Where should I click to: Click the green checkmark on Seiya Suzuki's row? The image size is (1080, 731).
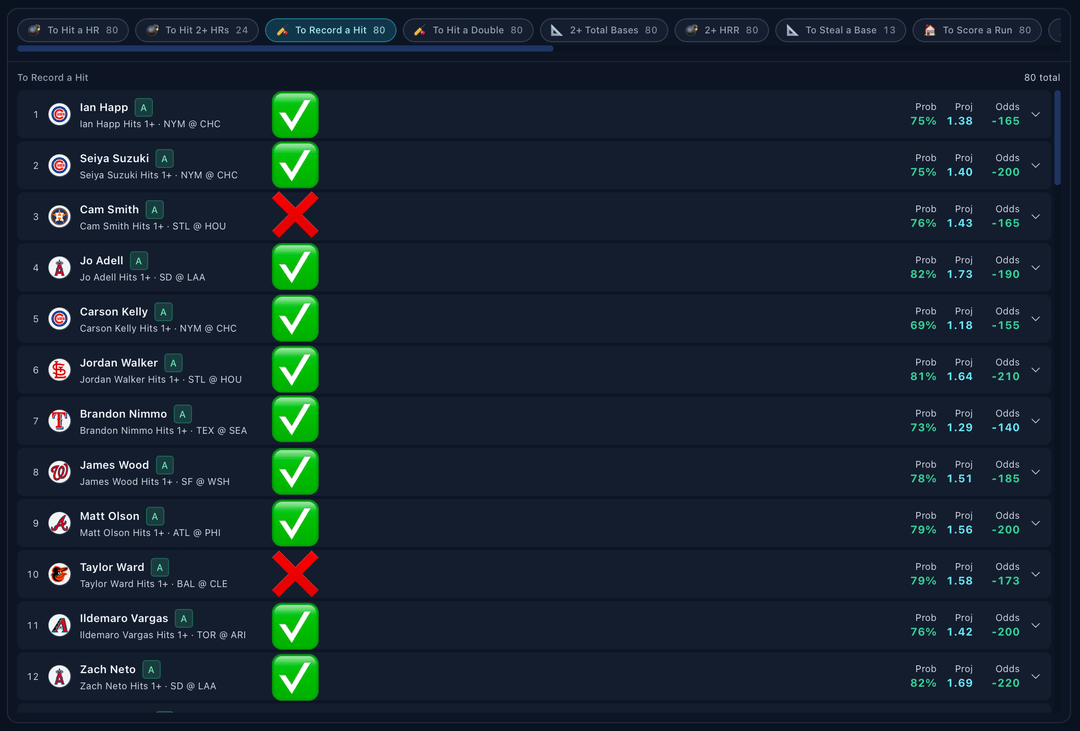point(295,166)
